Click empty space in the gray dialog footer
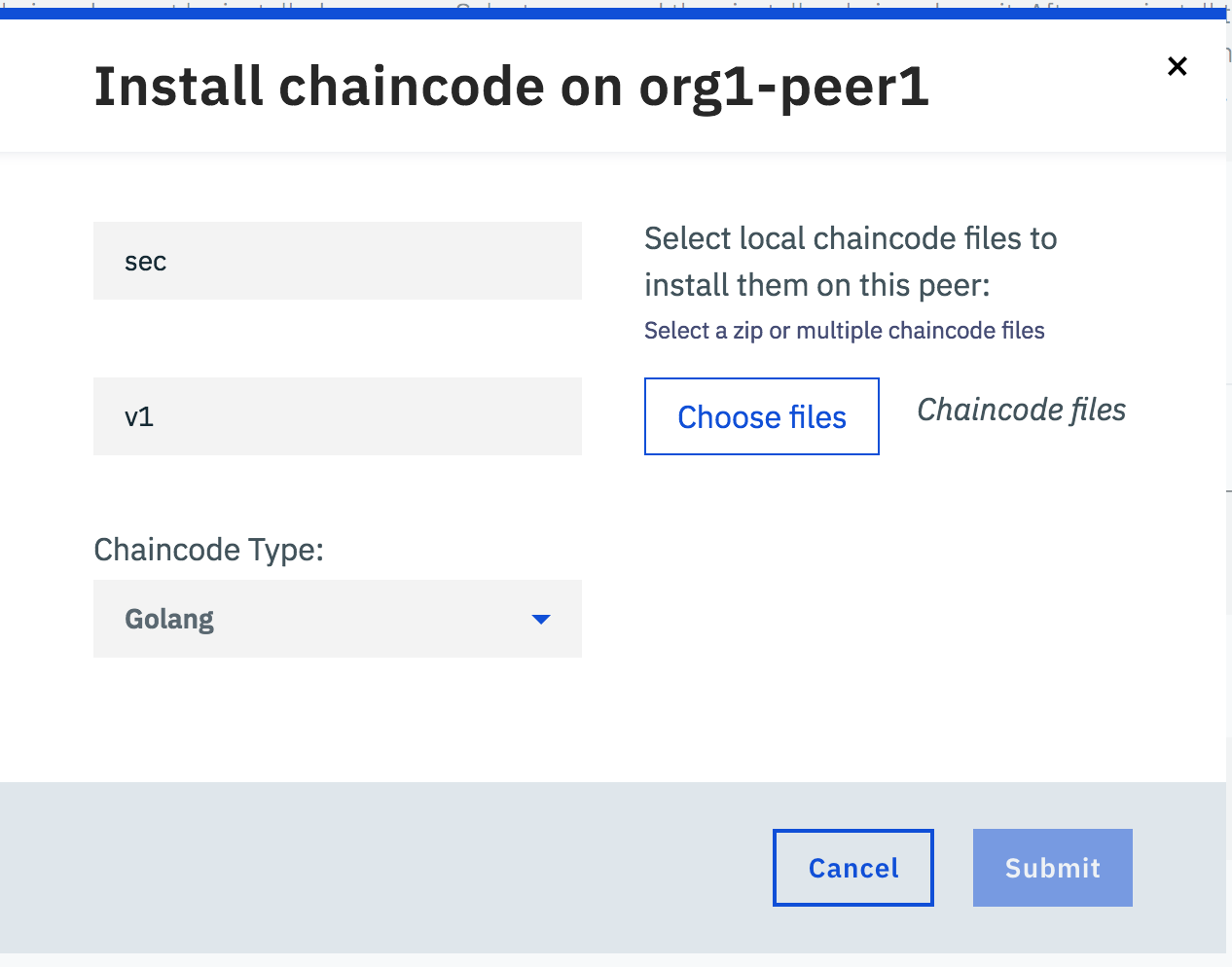The height and width of the screenshot is (967, 1232). 389,866
